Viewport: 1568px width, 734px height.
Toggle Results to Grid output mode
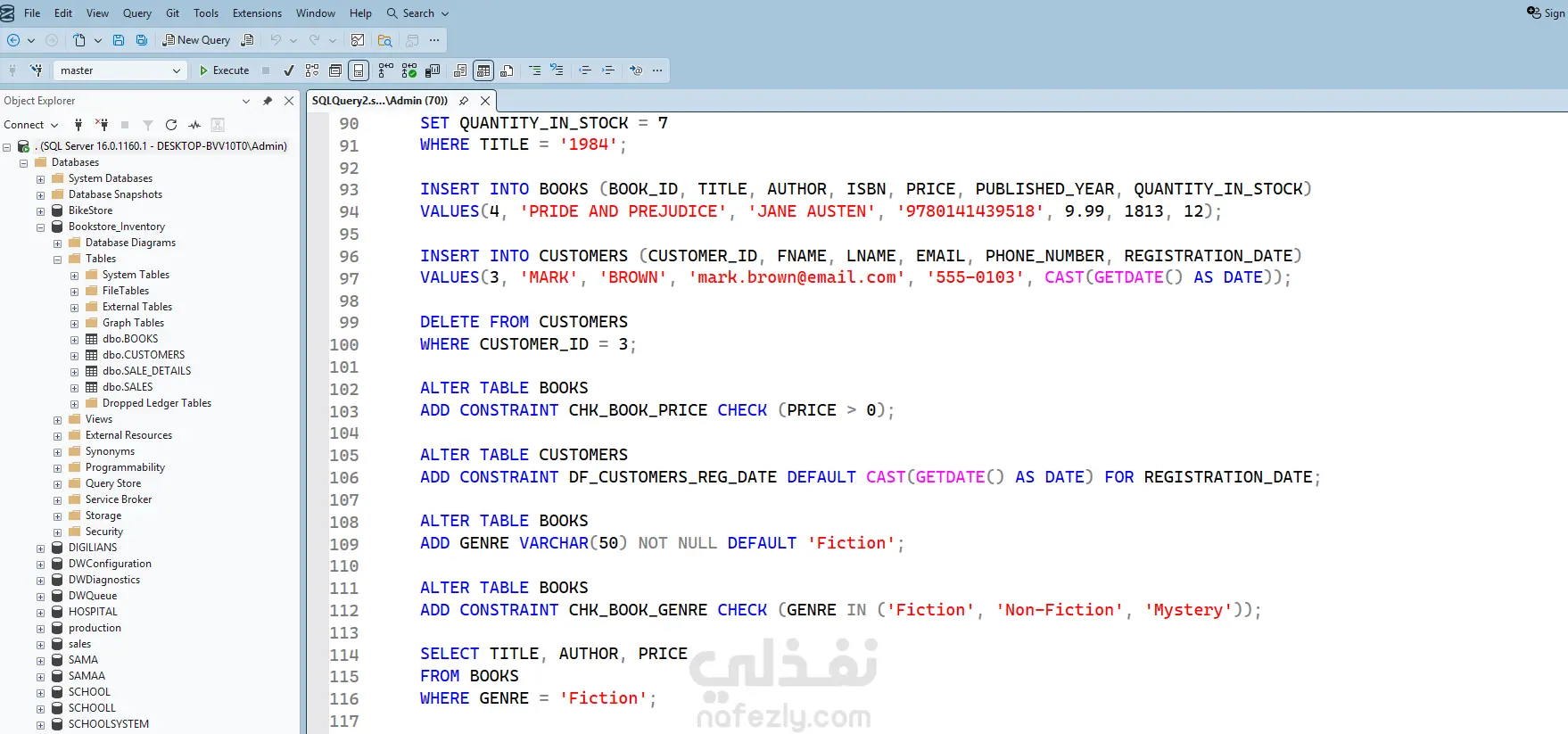[483, 70]
